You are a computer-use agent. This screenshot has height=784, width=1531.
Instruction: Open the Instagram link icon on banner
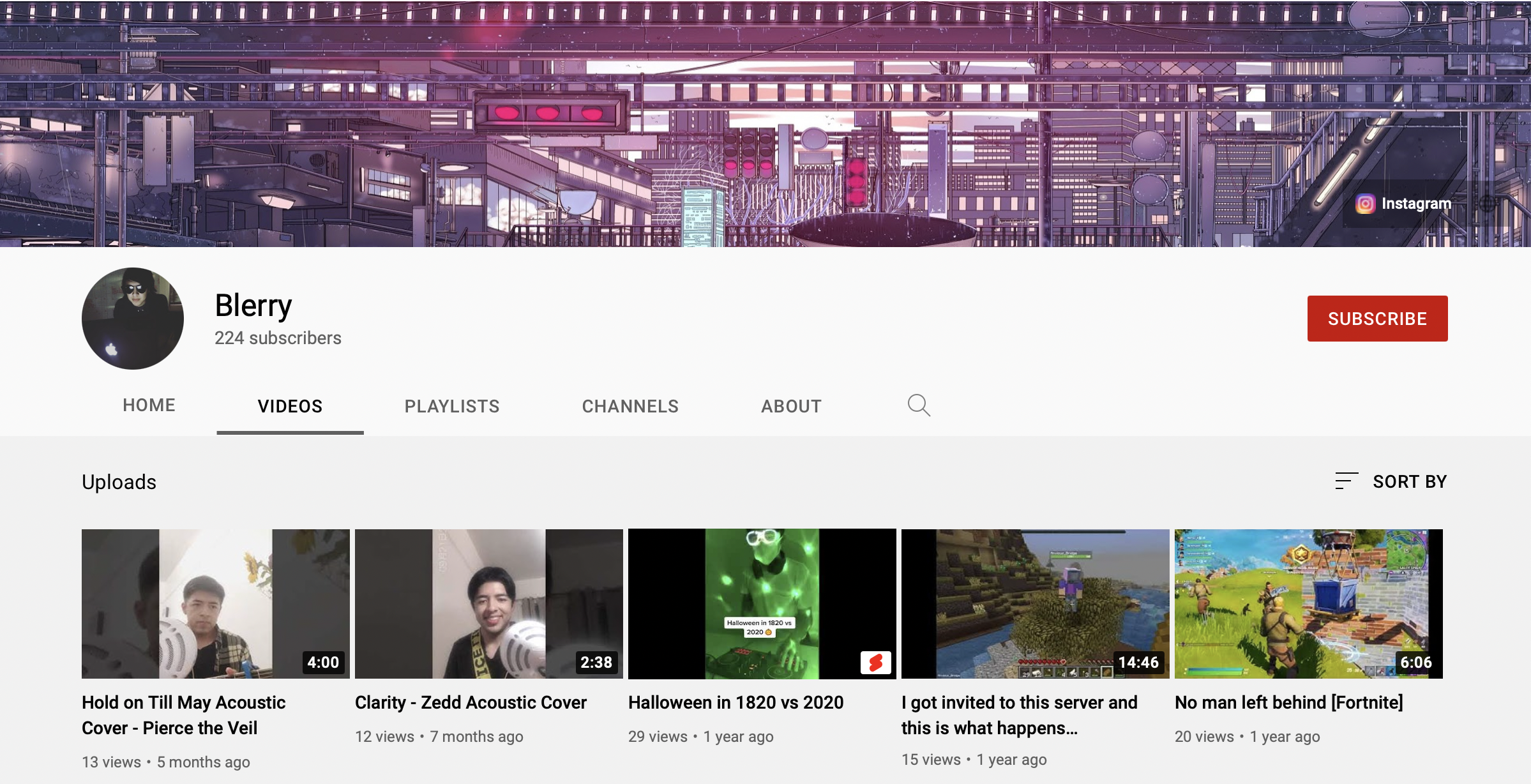pos(1365,204)
